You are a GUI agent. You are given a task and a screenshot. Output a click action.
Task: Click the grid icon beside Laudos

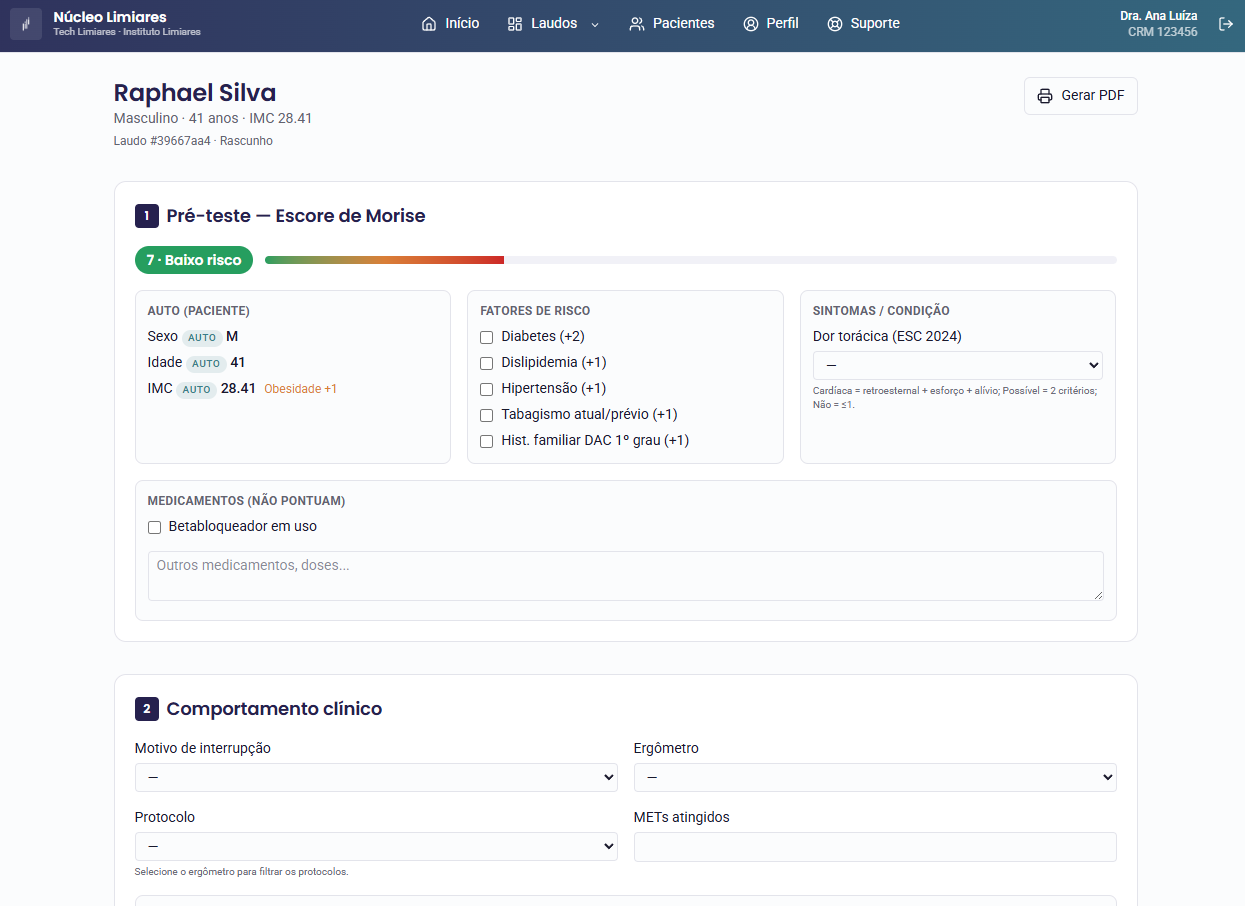point(515,23)
